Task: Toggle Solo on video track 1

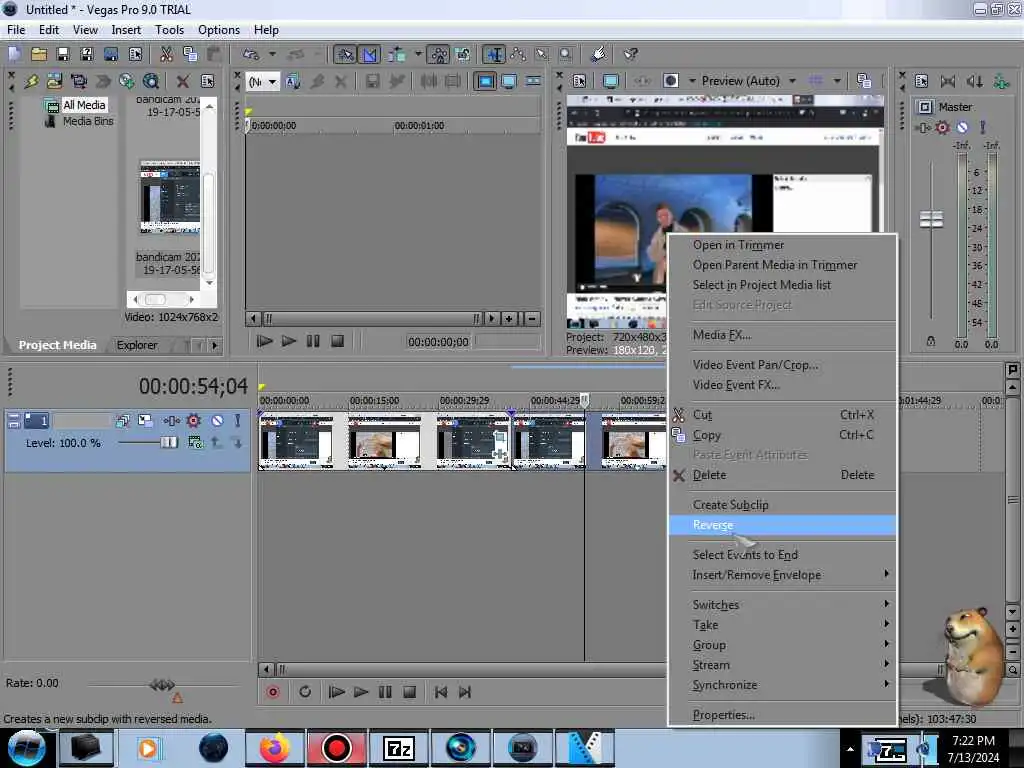Action: 238,421
